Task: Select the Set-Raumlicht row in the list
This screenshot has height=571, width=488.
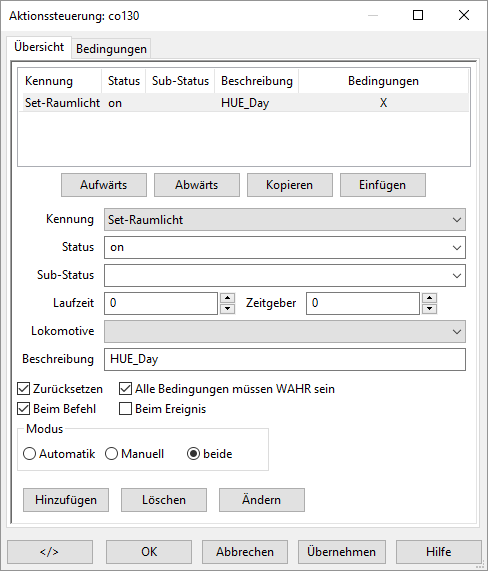Action: [x=244, y=103]
